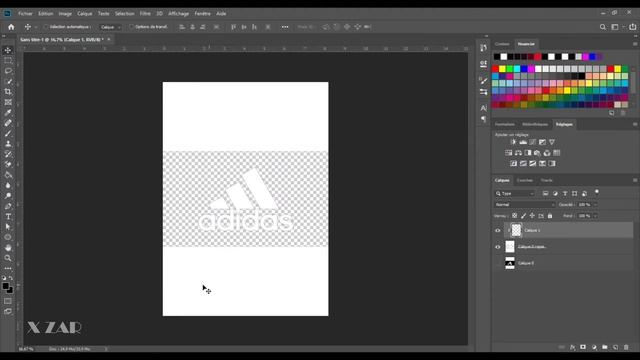Open the collapsed History panel icon
Viewport: 640px width, 360px height.
pyautogui.click(x=484, y=48)
